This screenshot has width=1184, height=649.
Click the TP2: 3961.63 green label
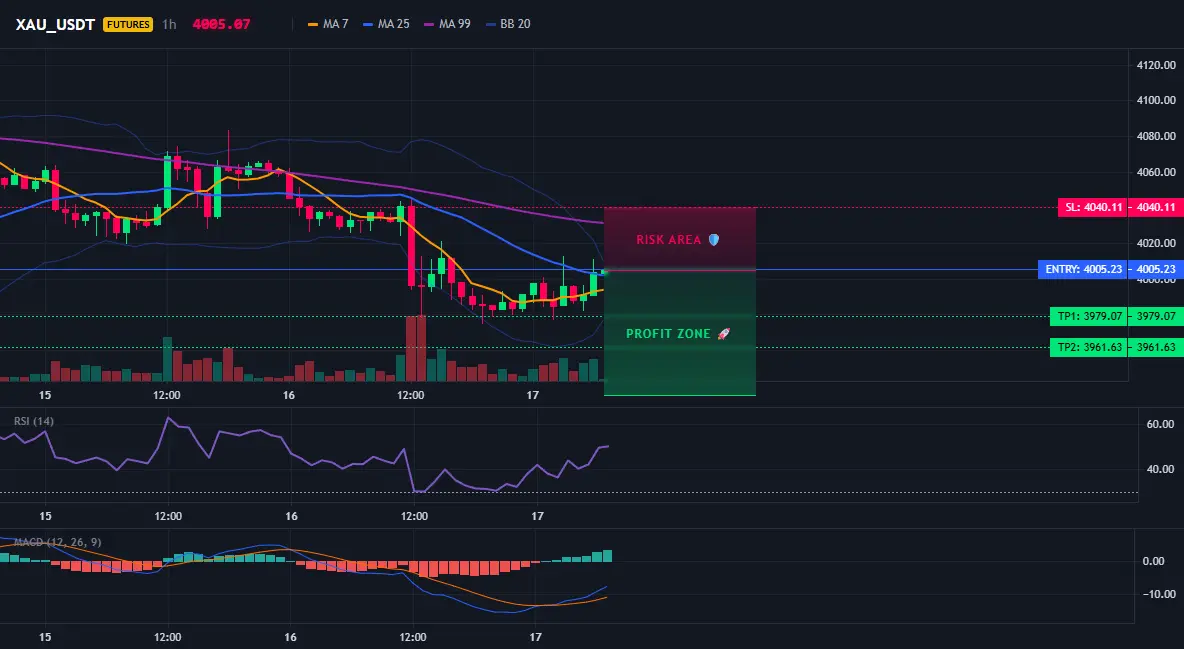click(x=1088, y=348)
